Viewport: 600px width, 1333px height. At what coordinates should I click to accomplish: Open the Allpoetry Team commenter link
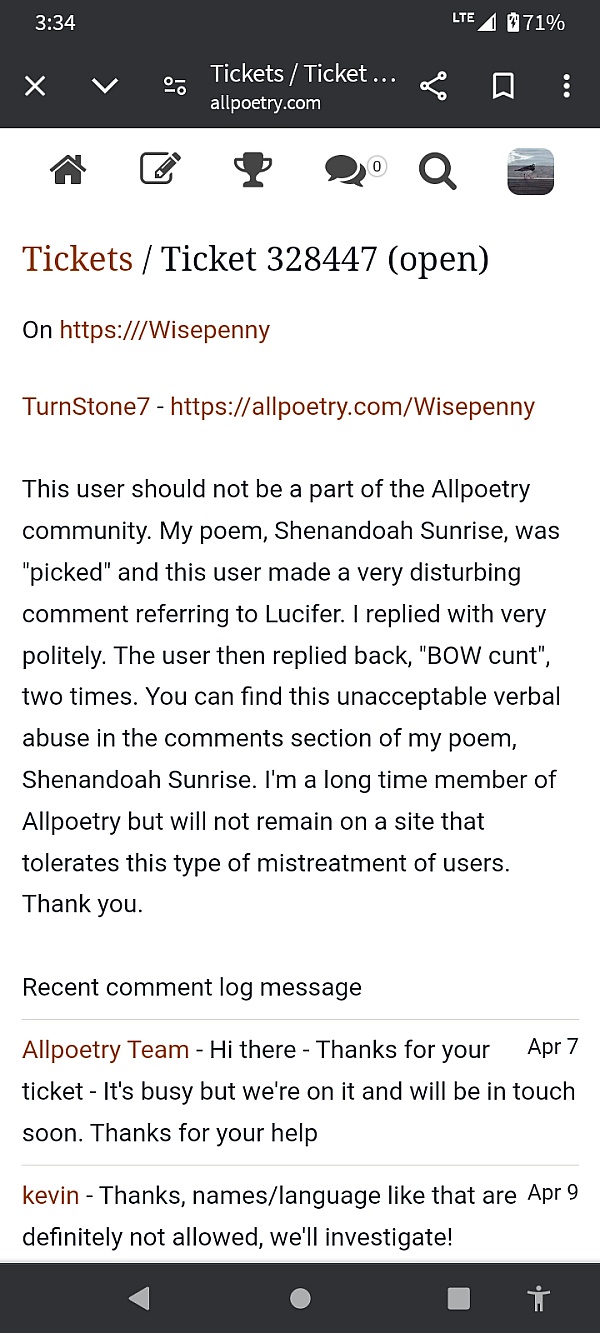(105, 1050)
